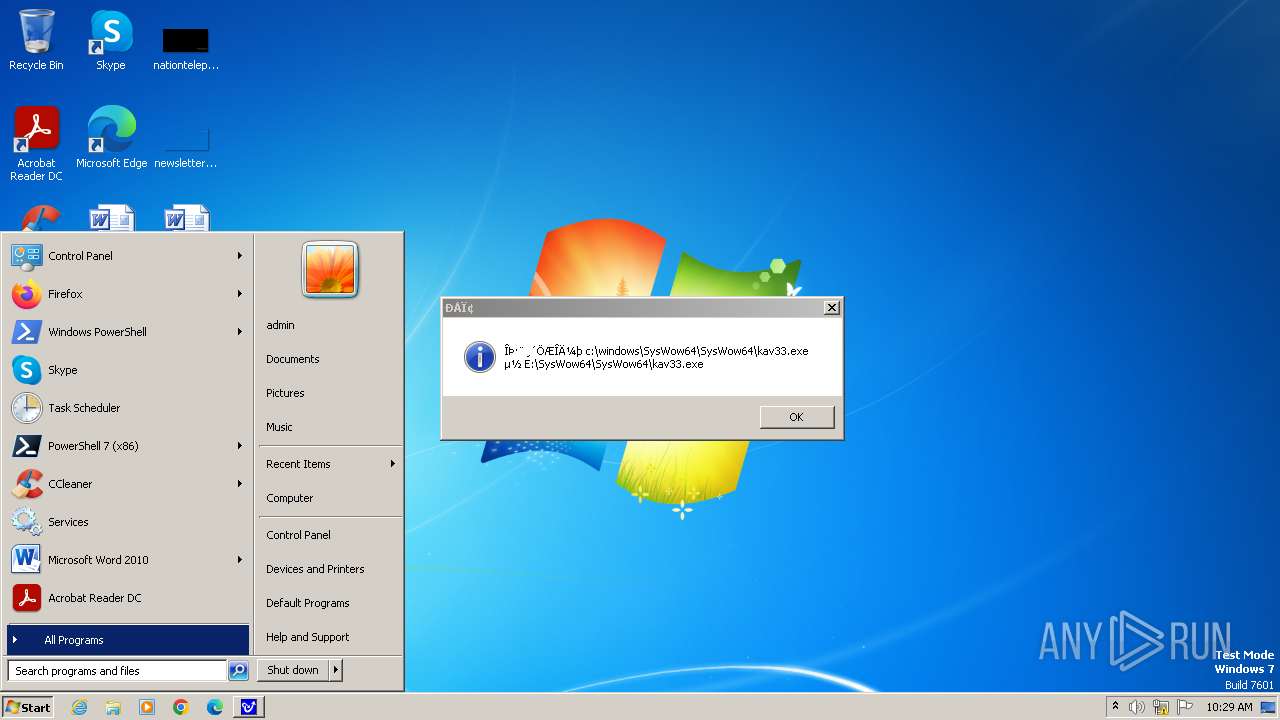Click the network tray icon
The width and height of the screenshot is (1280, 720).
tap(1161, 707)
